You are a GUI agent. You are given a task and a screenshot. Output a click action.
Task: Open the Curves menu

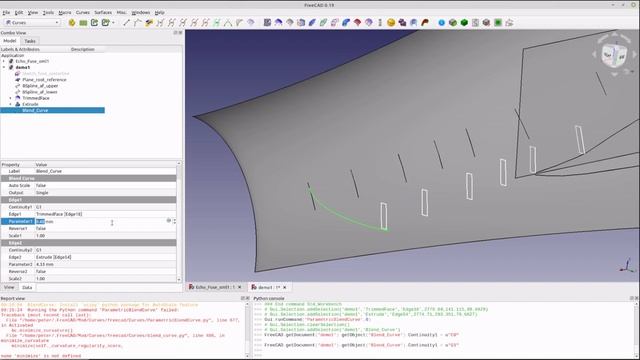(x=82, y=13)
